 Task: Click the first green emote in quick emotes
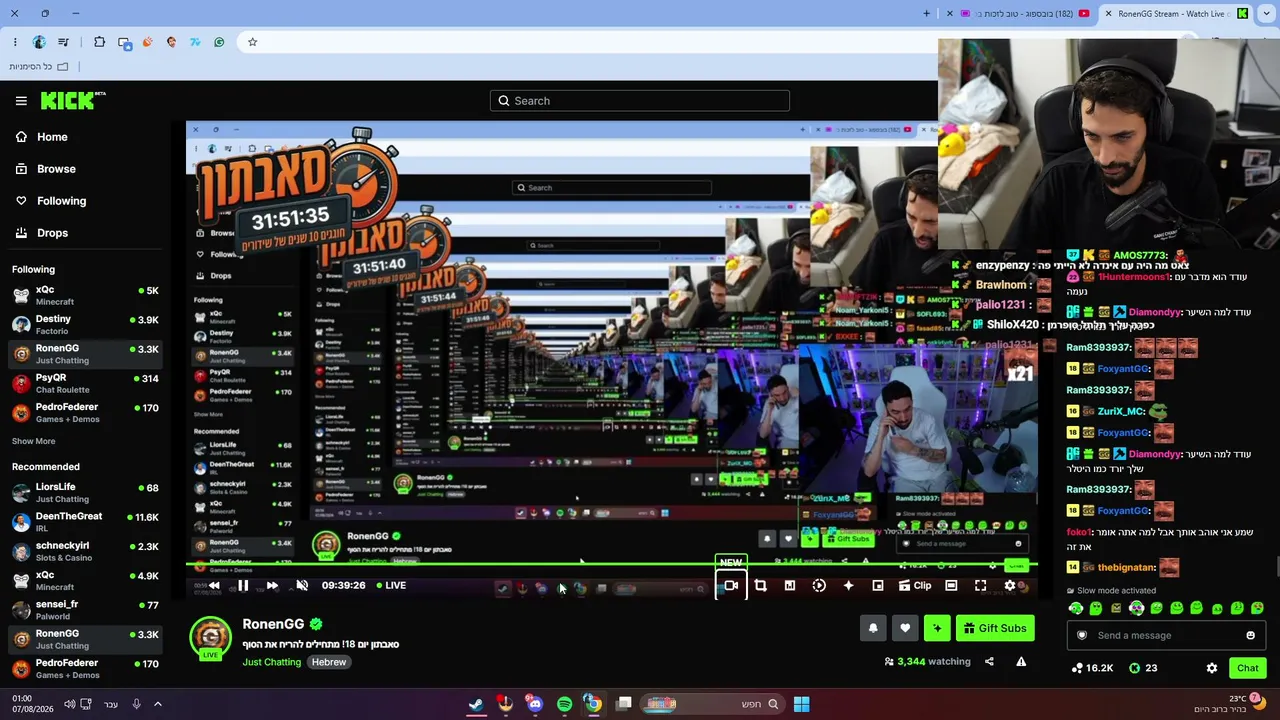pyautogui.click(x=1076, y=608)
